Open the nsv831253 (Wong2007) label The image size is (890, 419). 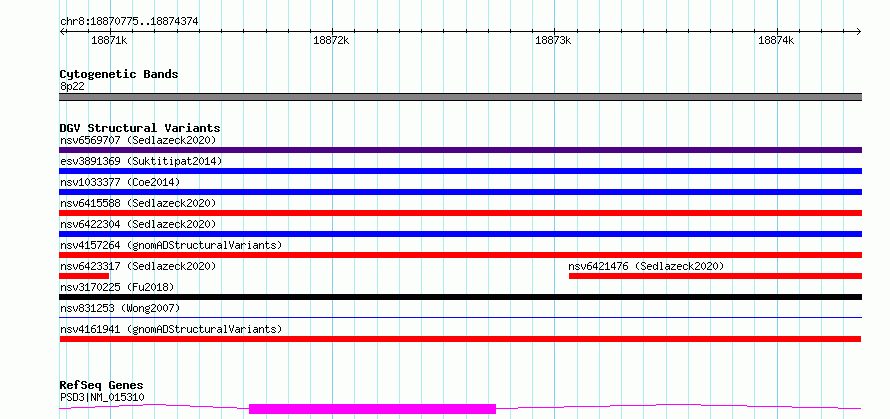click(x=120, y=308)
